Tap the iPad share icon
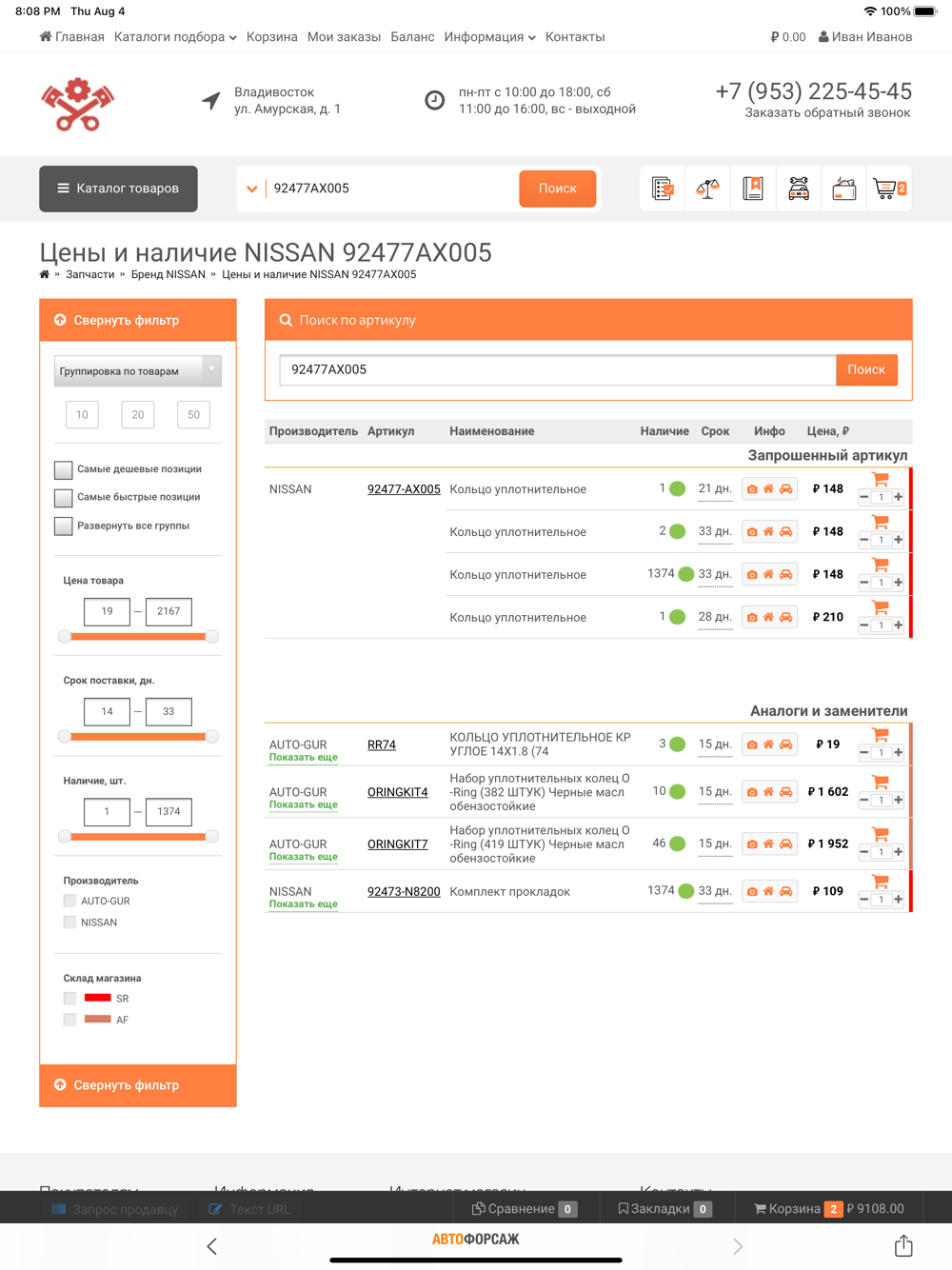952x1270 pixels. tap(903, 1245)
